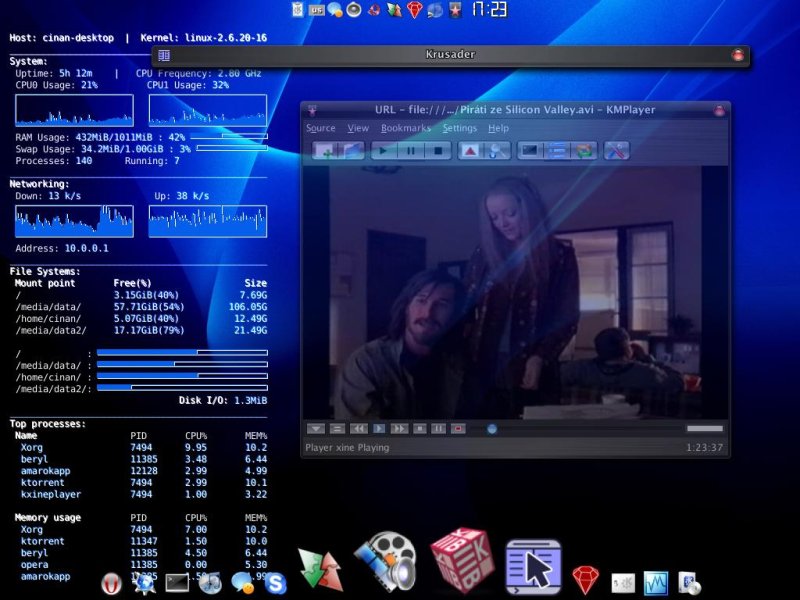
Task: Click the rewind button in player controls
Action: point(358,429)
